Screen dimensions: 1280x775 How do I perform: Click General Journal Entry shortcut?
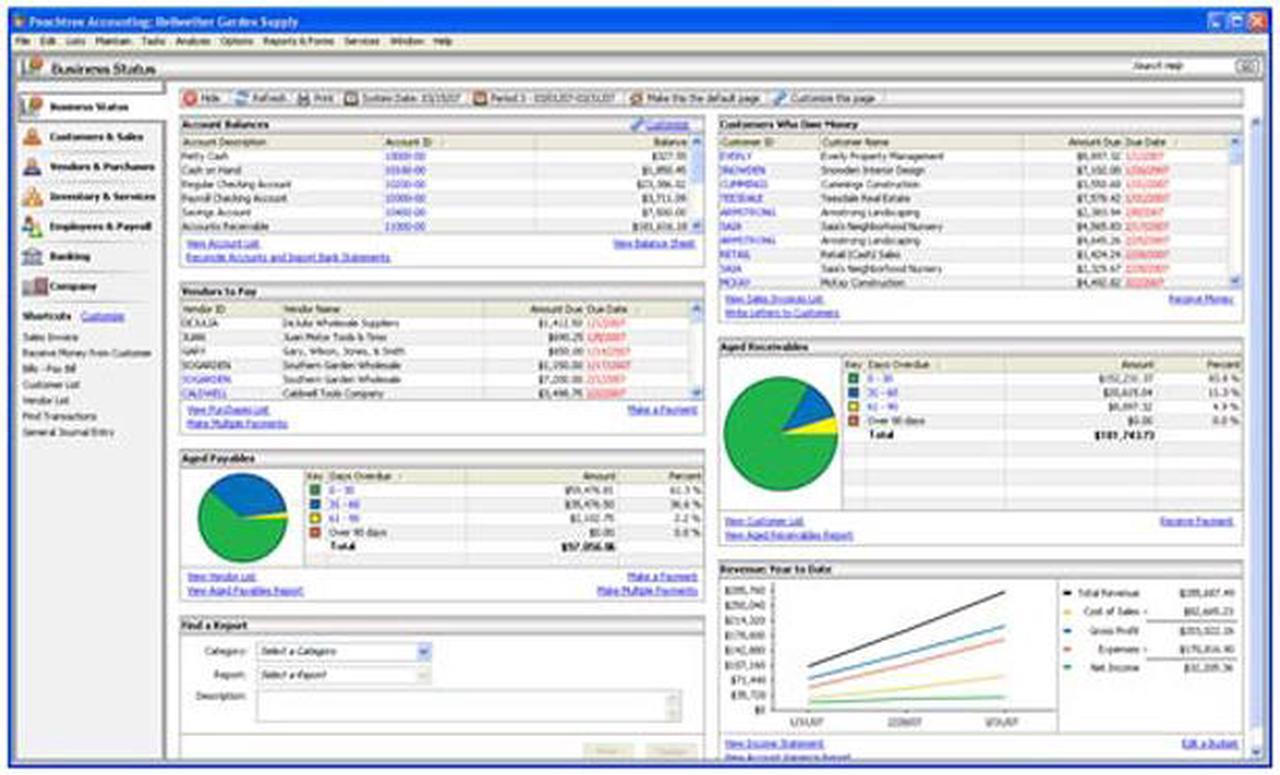point(68,432)
